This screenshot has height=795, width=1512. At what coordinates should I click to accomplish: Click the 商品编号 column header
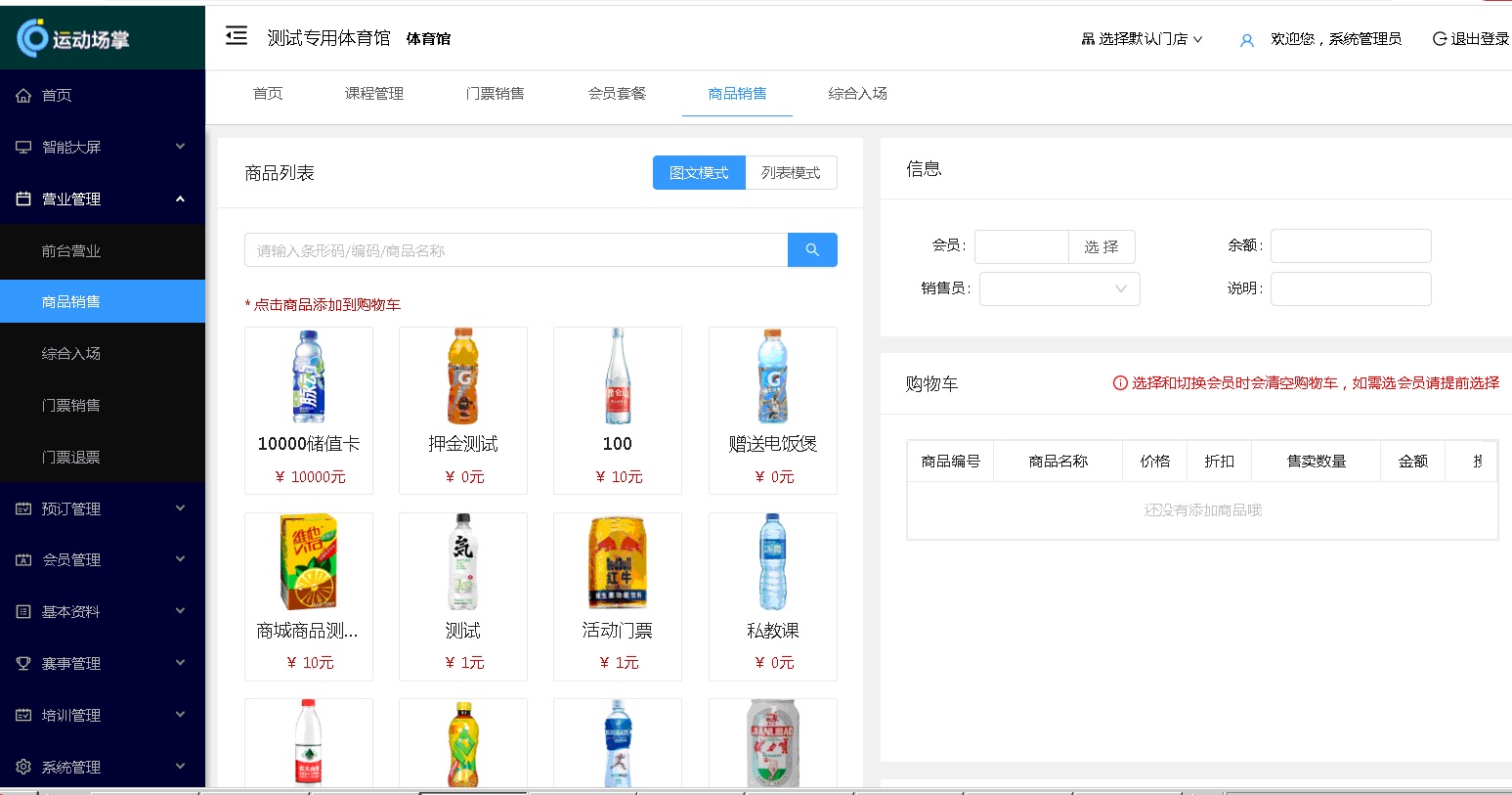tap(951, 462)
